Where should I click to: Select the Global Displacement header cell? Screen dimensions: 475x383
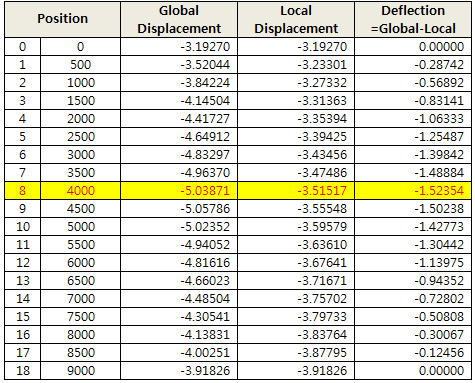[x=179, y=19]
